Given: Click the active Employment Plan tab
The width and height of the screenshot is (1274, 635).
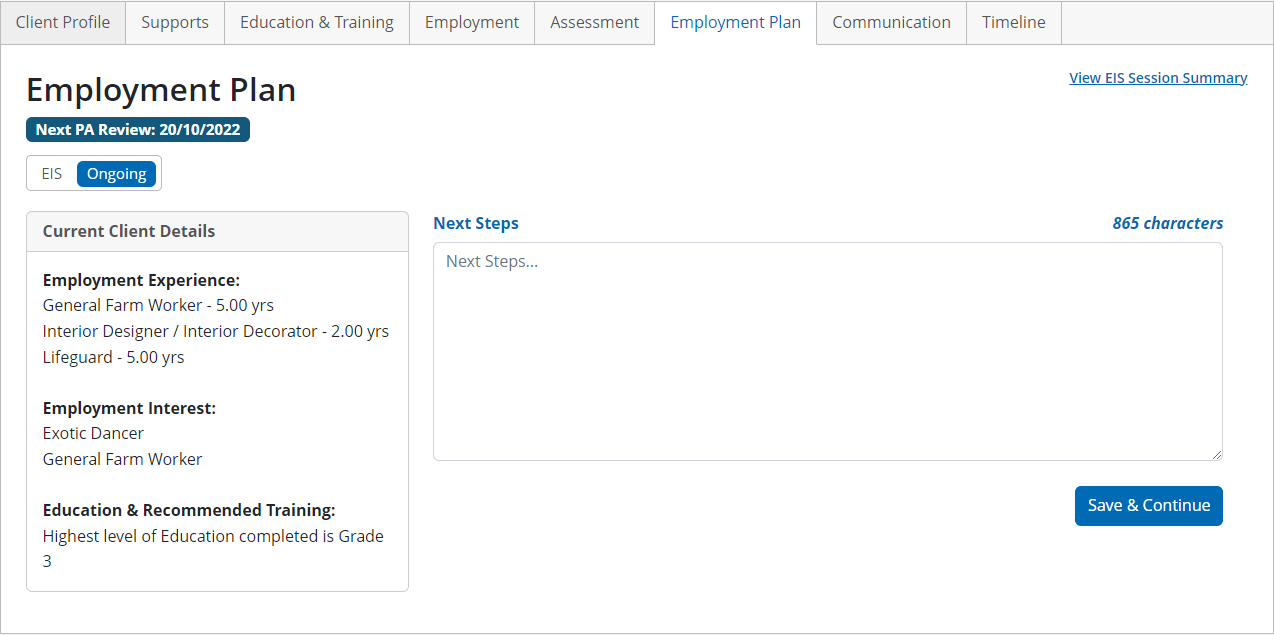Looking at the screenshot, I should coord(735,22).
